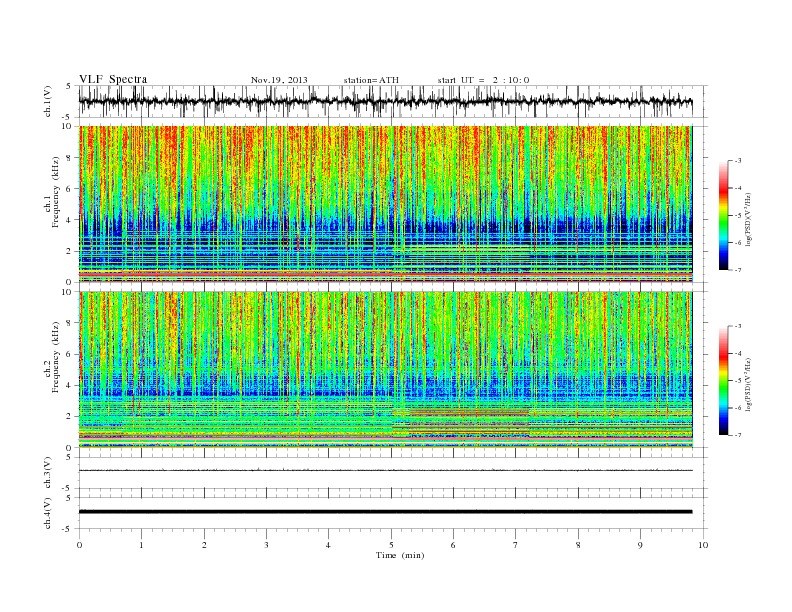The height and width of the screenshot is (612, 792).
Task: Click the ch.2 colorbar '-6' tick label
Action: 738,408
